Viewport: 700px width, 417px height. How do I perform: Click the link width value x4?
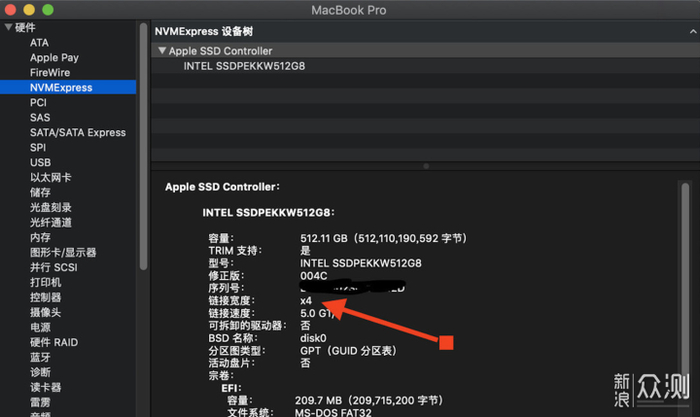[306, 301]
